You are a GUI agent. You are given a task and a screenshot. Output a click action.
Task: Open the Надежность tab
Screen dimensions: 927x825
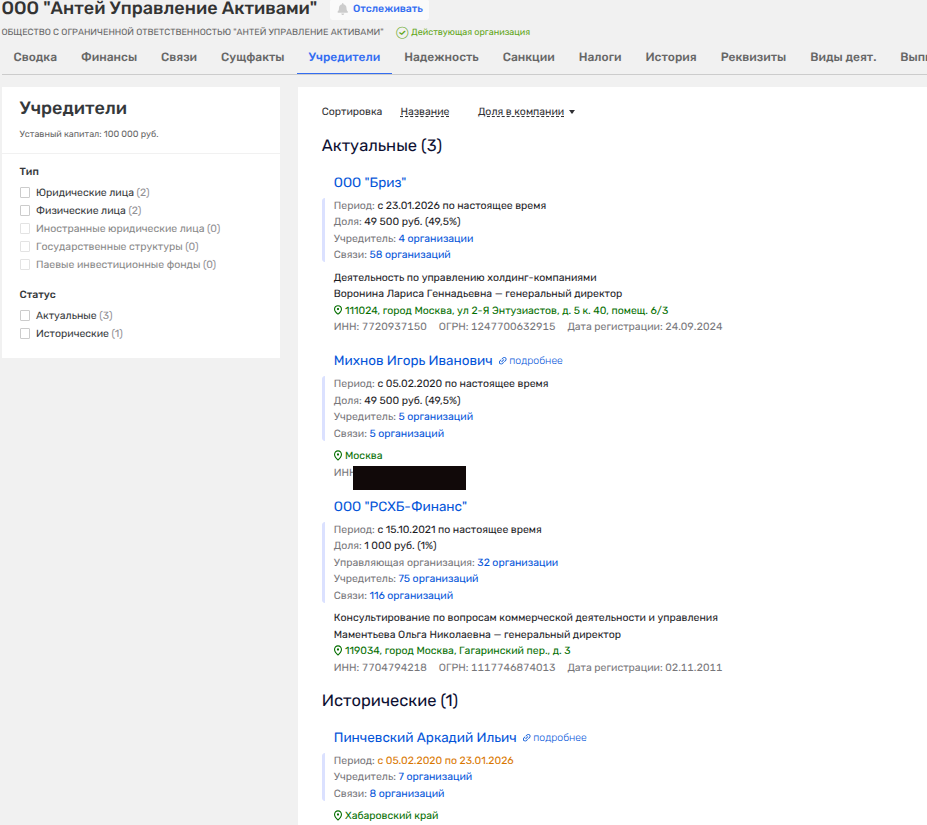441,57
